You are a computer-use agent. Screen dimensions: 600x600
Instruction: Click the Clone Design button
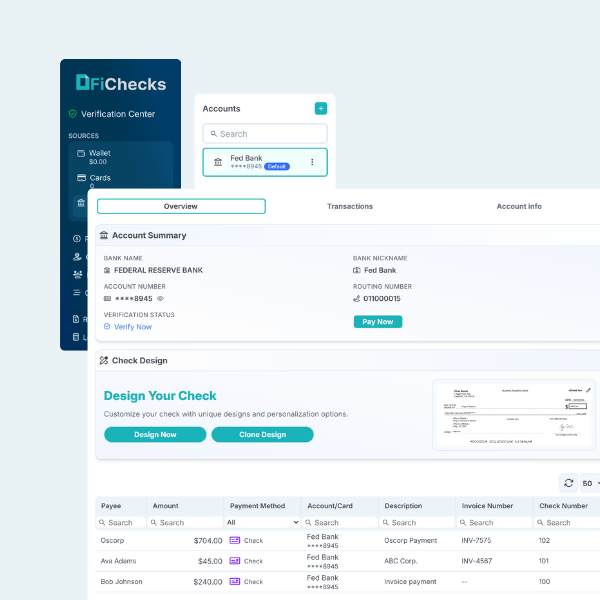(262, 435)
